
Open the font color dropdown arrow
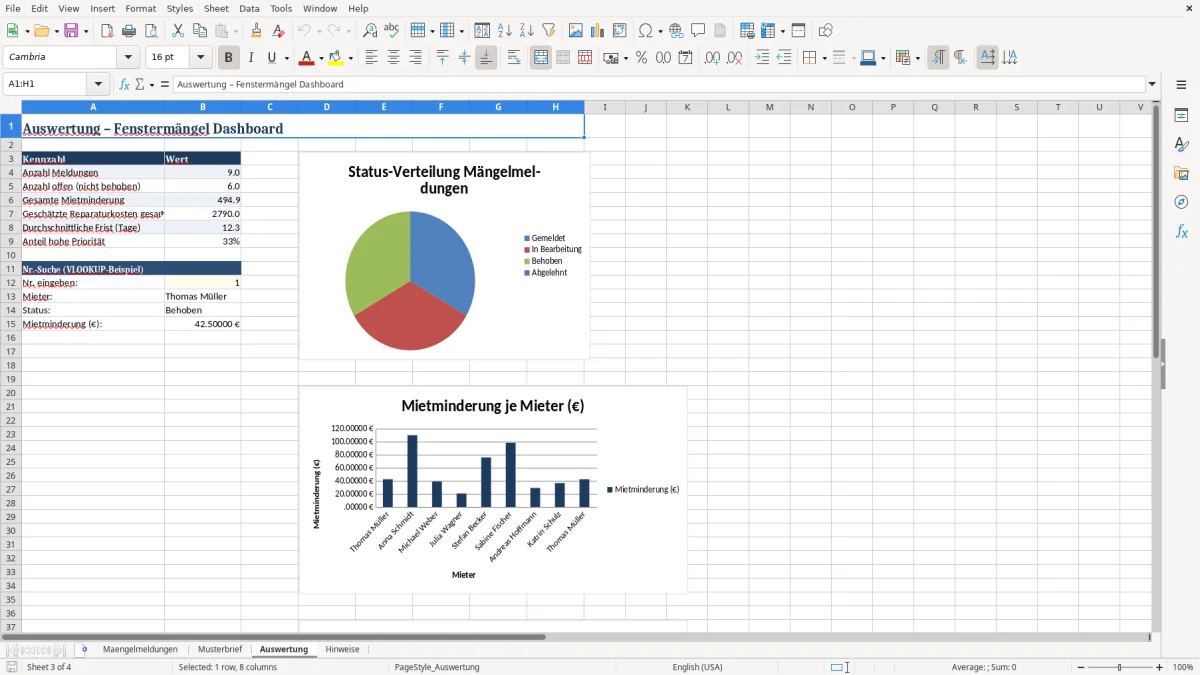pyautogui.click(x=321, y=58)
